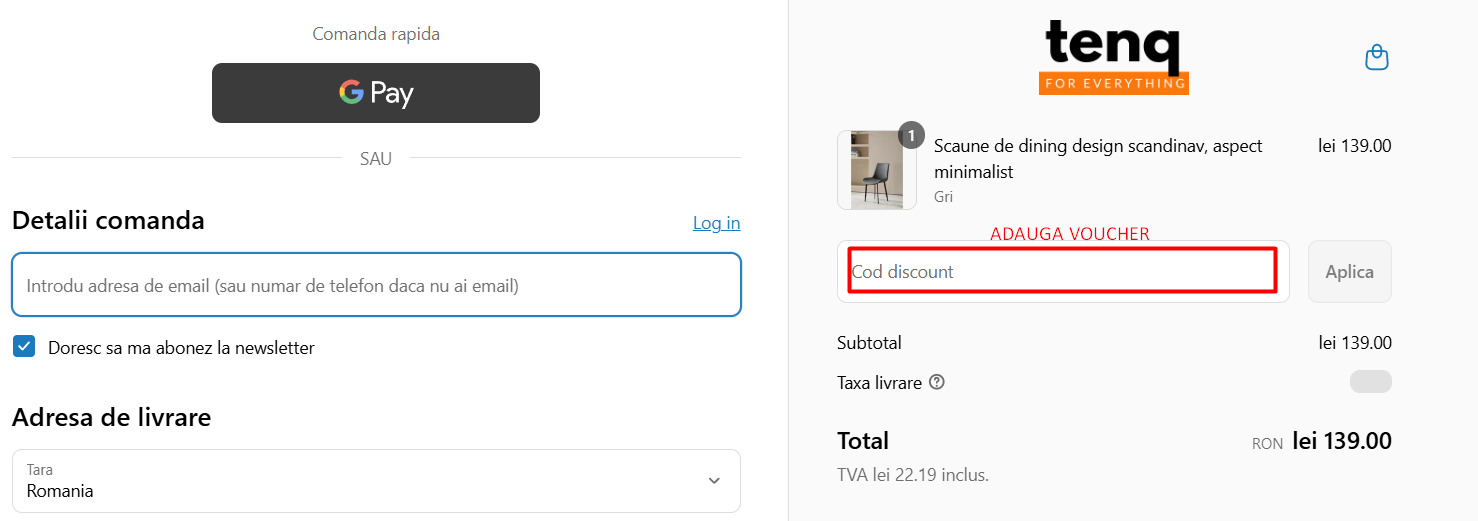
Task: Click the Scaune de dining product title
Action: coord(1097,158)
